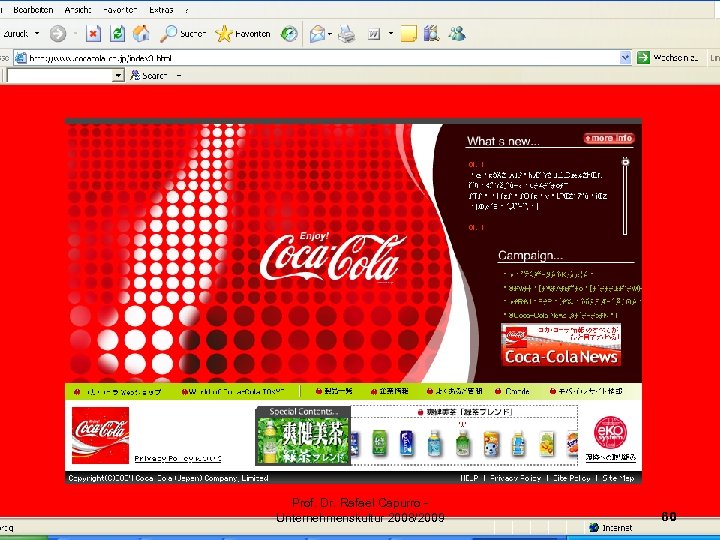Expand the Edit-with dropdown arrow

click(x=391, y=34)
